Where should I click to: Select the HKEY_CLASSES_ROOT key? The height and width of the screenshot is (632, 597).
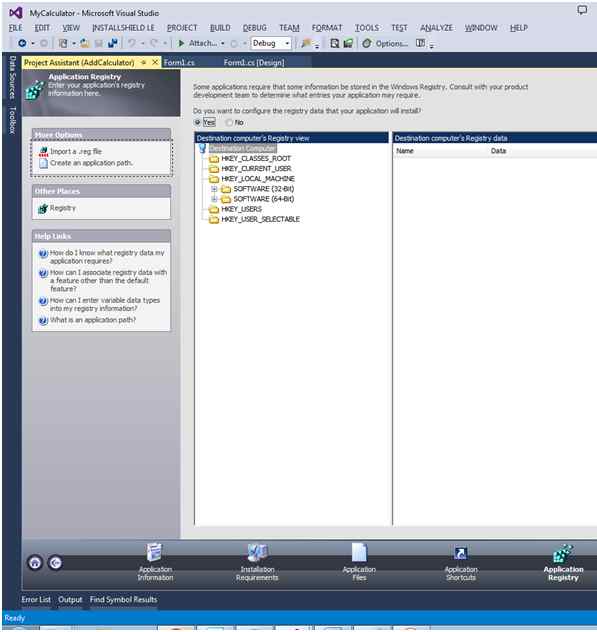tap(256, 158)
